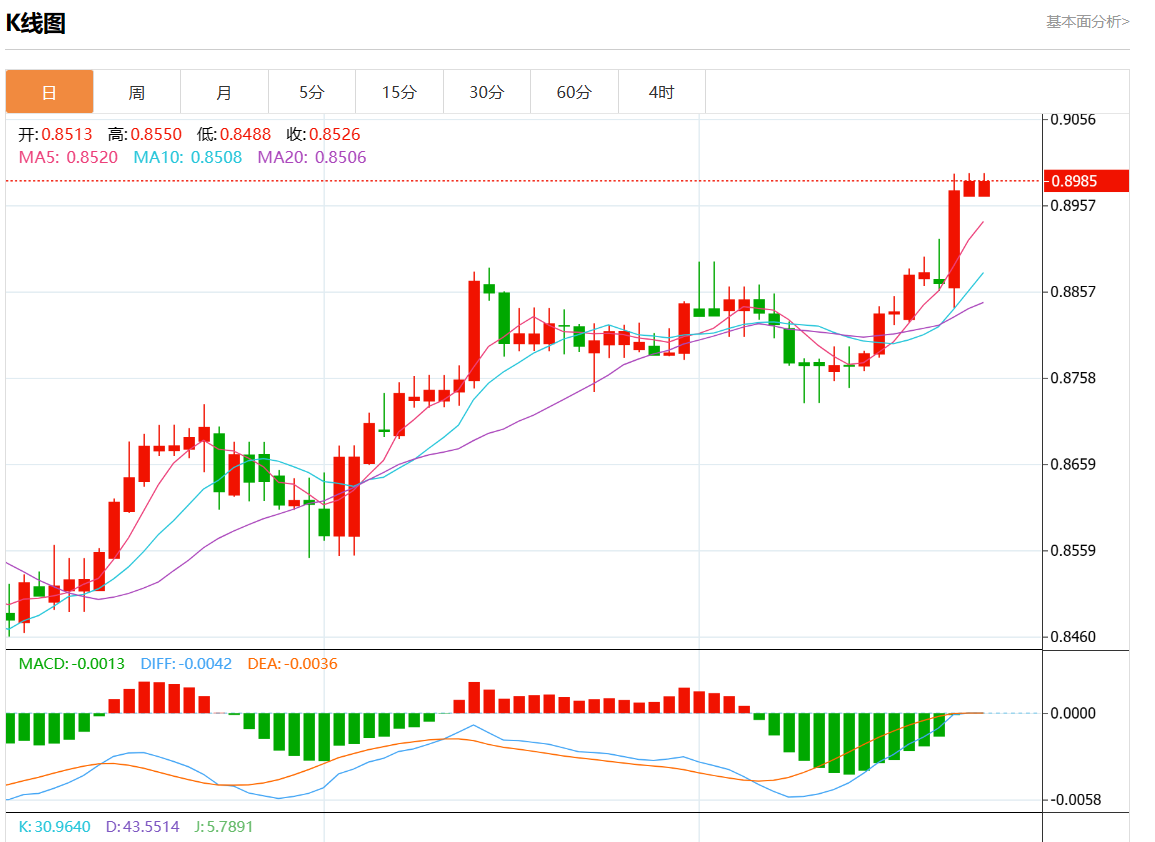The image size is (1155, 842).
Task: Click the DEA: -0.0036 indicator label
Action: [292, 664]
